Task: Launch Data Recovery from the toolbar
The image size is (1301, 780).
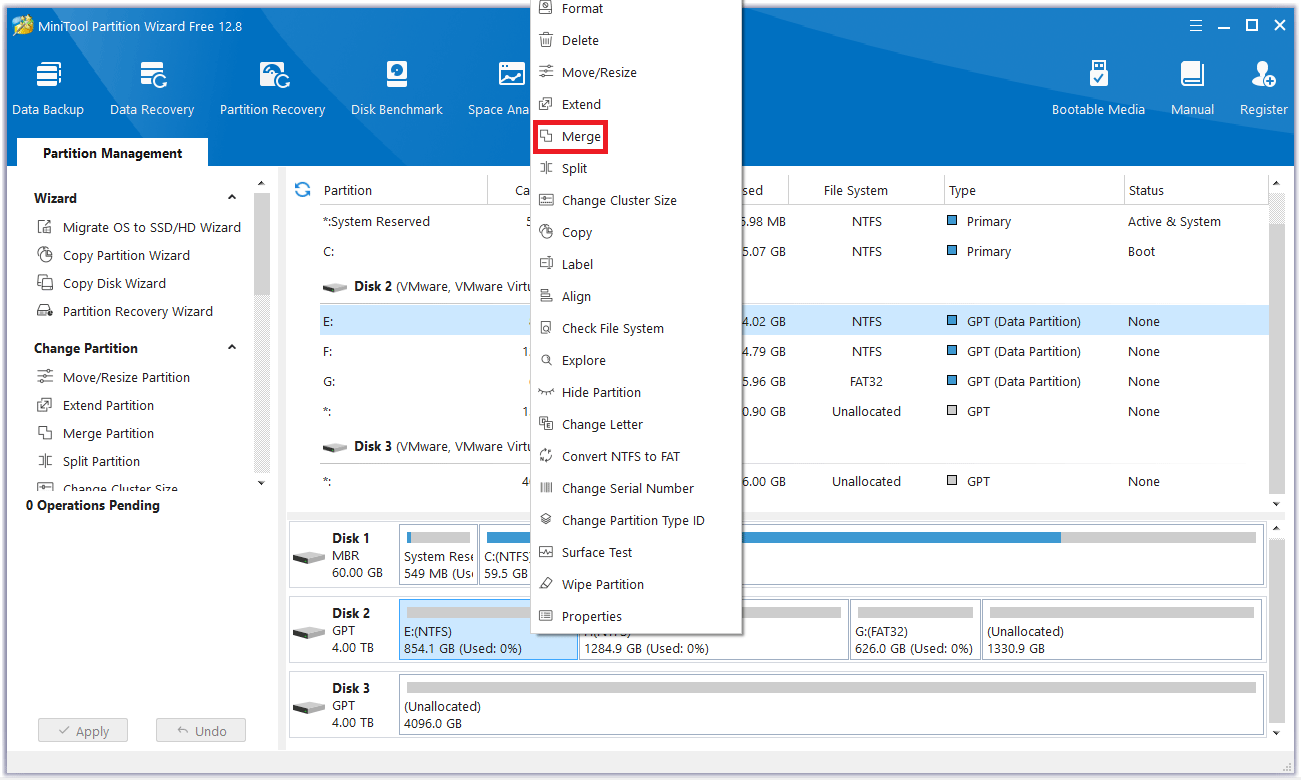Action: [x=152, y=88]
